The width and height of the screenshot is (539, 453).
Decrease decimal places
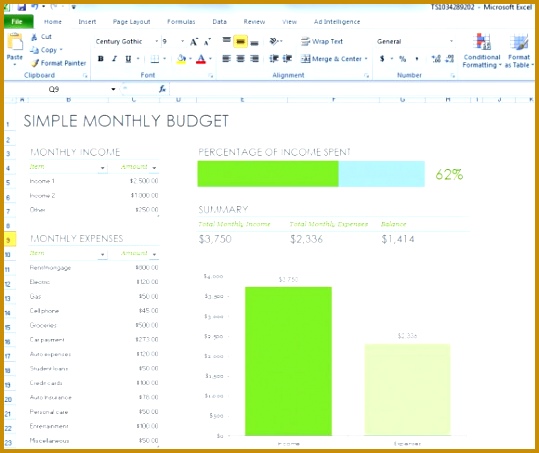pyautogui.click(x=450, y=59)
